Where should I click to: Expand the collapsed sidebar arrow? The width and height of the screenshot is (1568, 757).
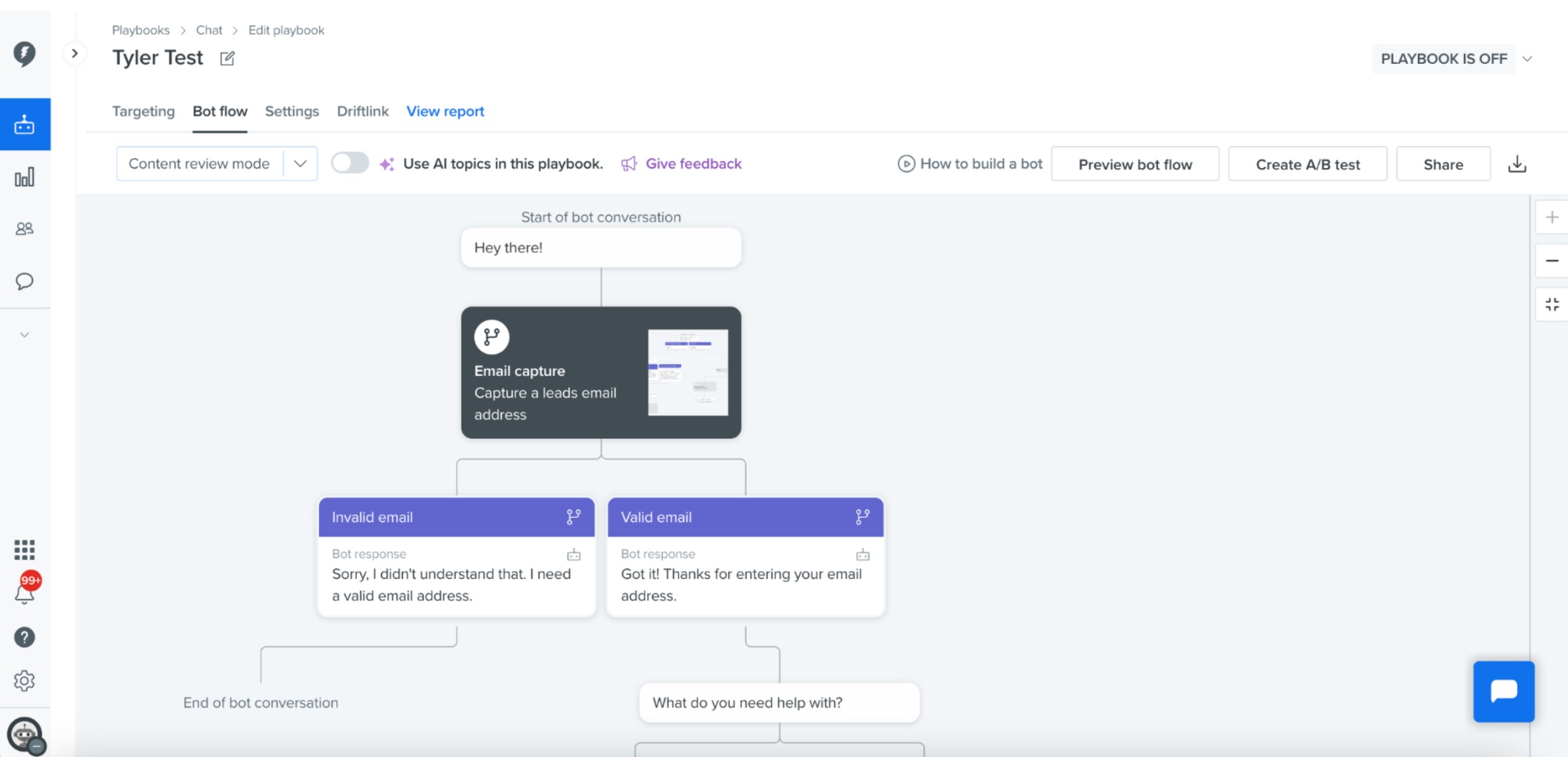tap(75, 53)
